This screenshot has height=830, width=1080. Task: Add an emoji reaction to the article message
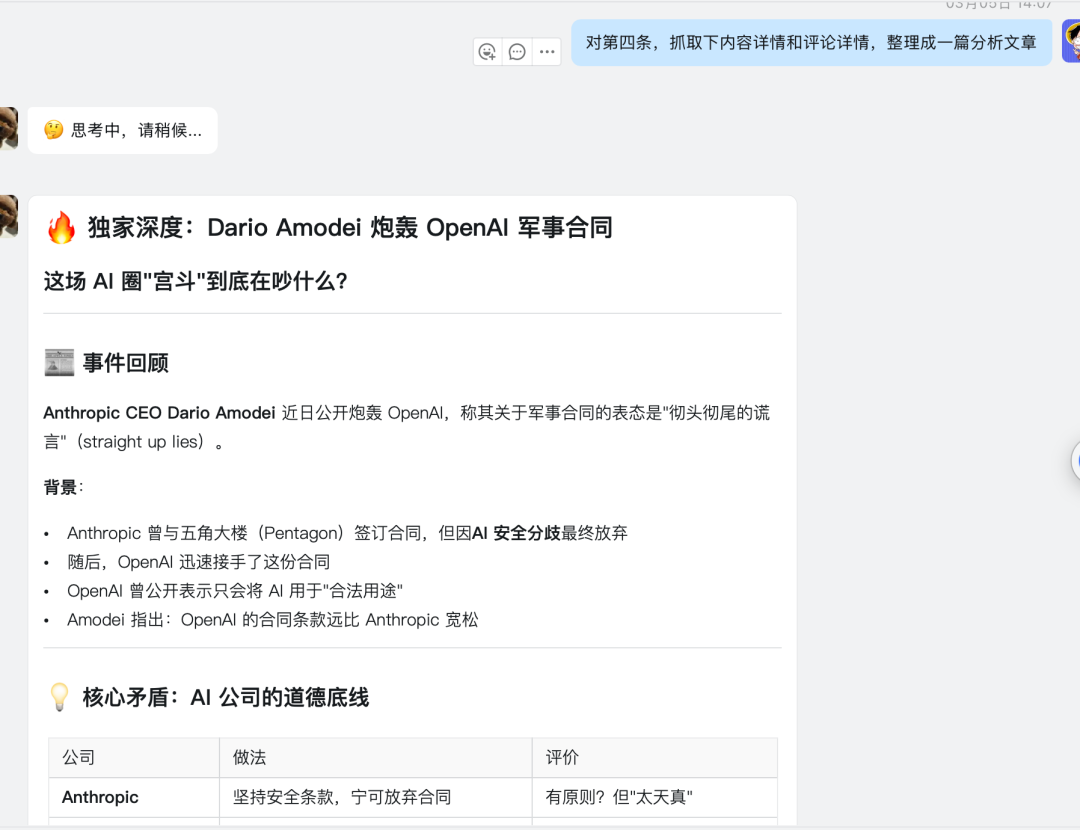coord(487,51)
